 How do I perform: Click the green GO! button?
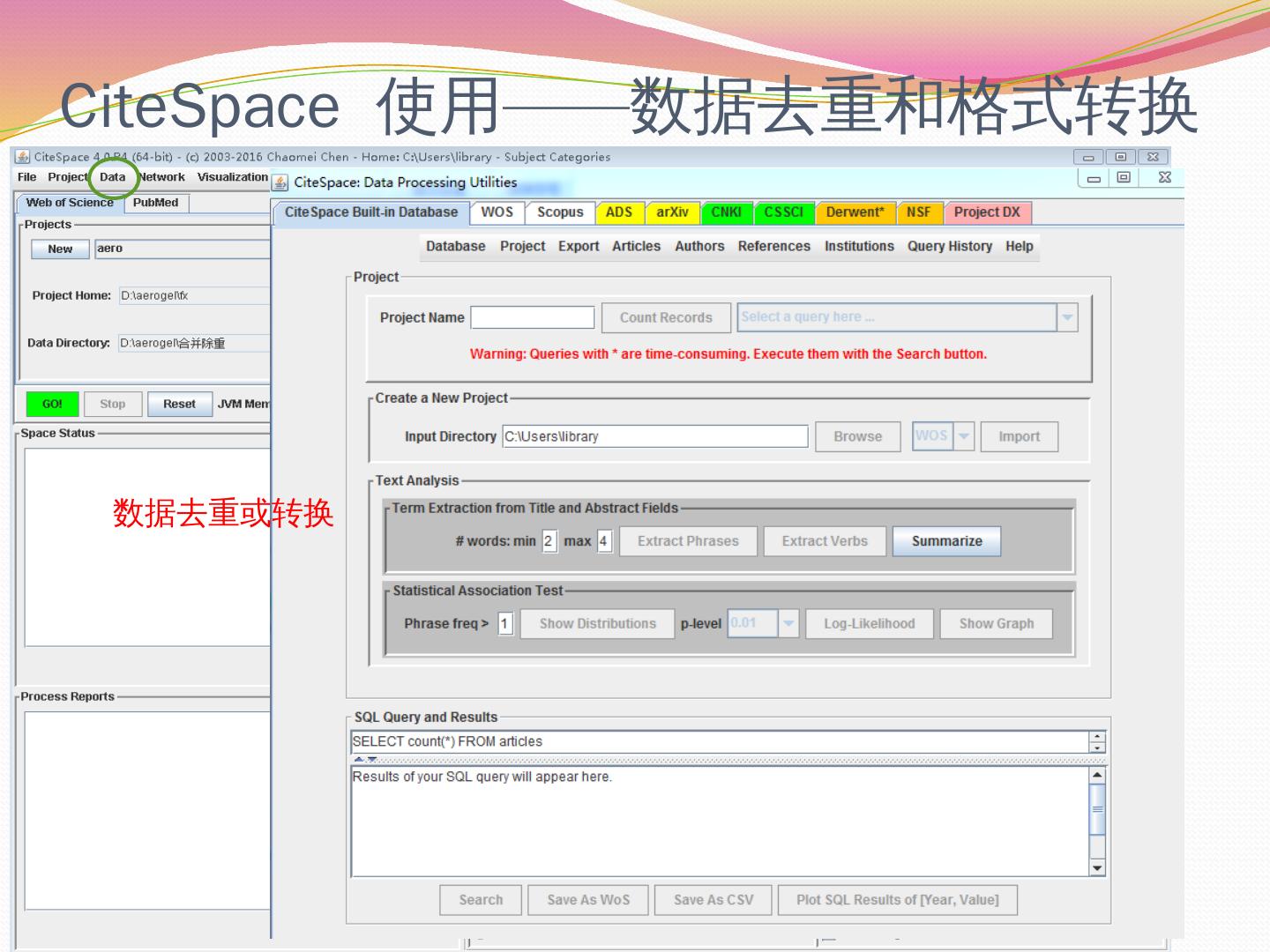click(52, 404)
